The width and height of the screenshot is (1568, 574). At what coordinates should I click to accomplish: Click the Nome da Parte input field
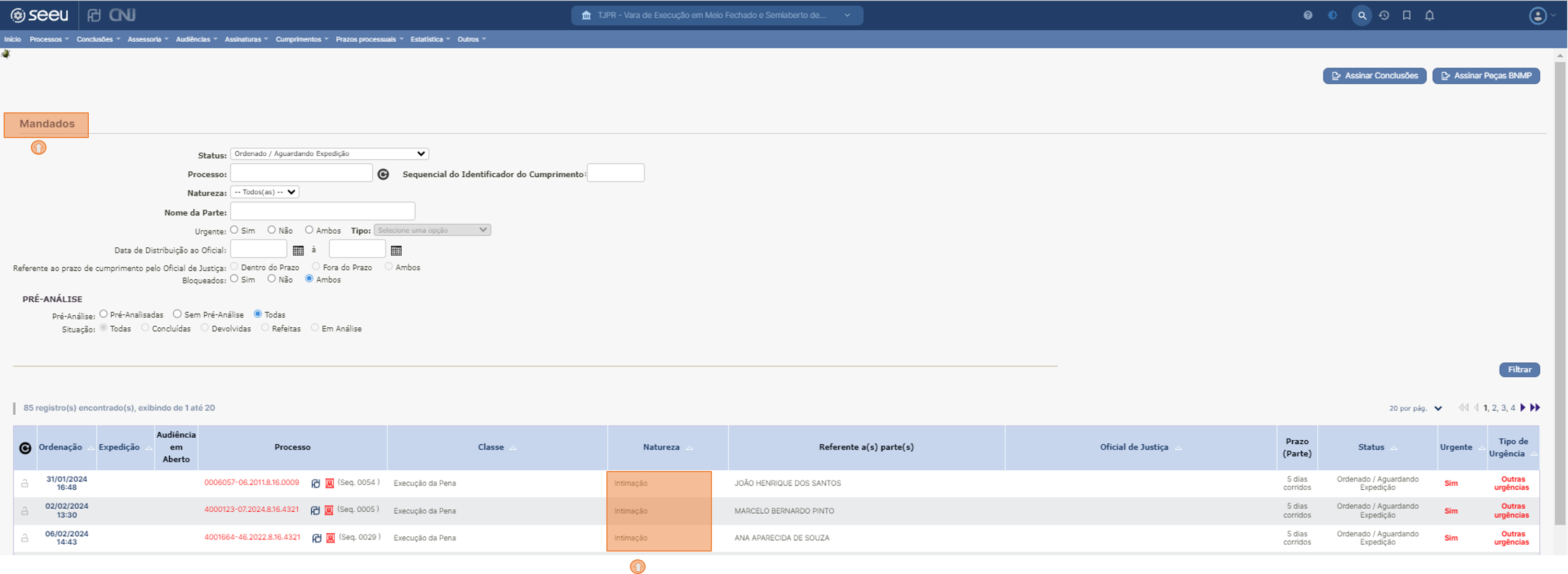(323, 211)
